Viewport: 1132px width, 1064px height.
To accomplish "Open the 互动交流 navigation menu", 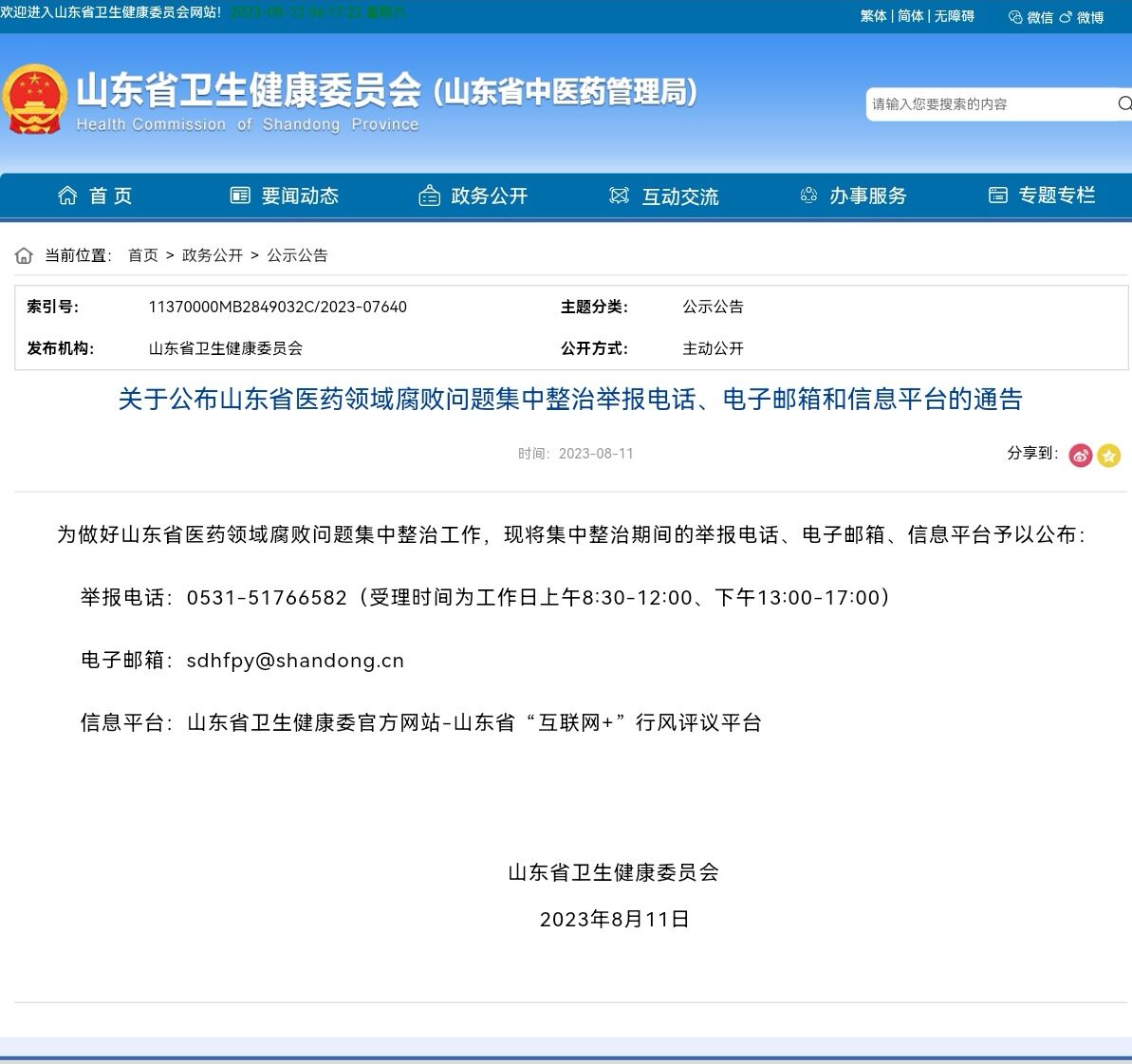I will (x=680, y=196).
